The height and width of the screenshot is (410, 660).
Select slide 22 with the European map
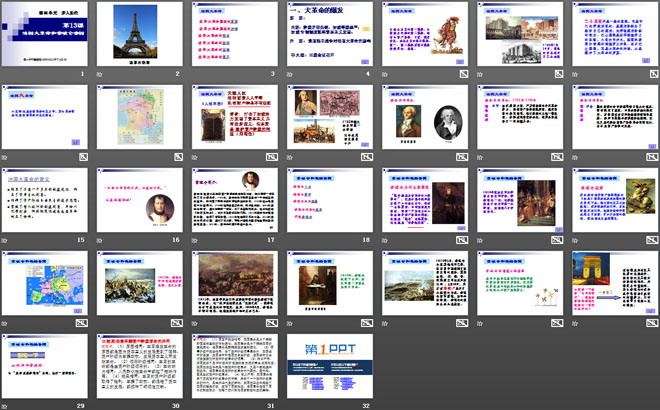pos(47,282)
